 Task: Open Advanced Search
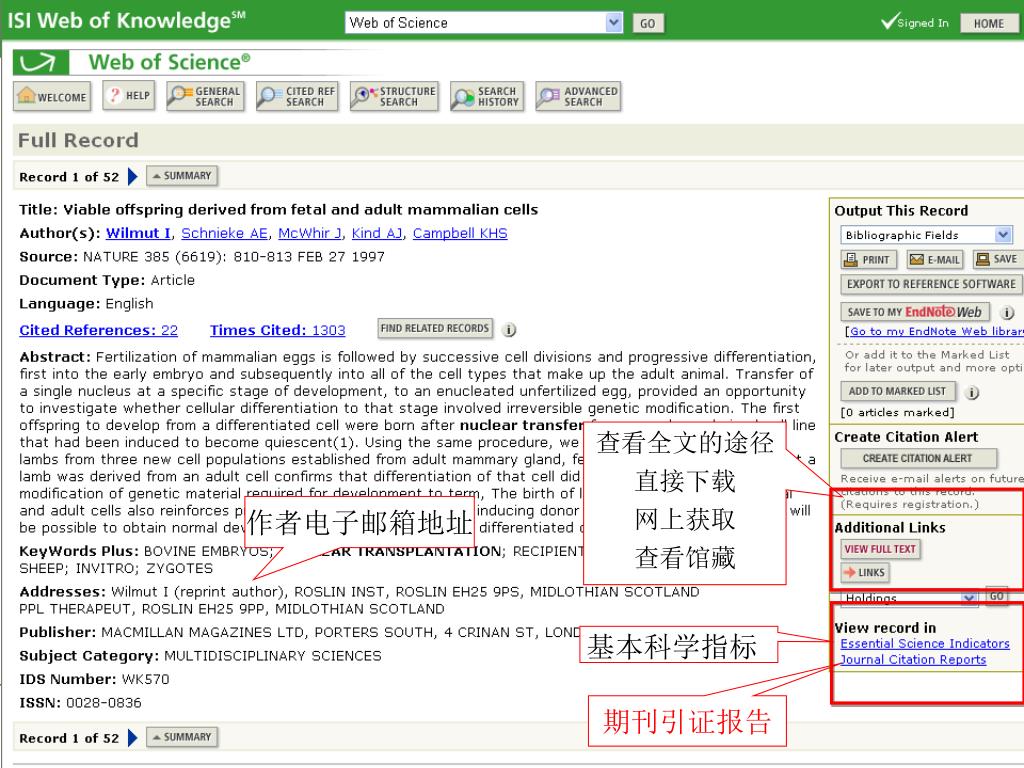point(578,96)
